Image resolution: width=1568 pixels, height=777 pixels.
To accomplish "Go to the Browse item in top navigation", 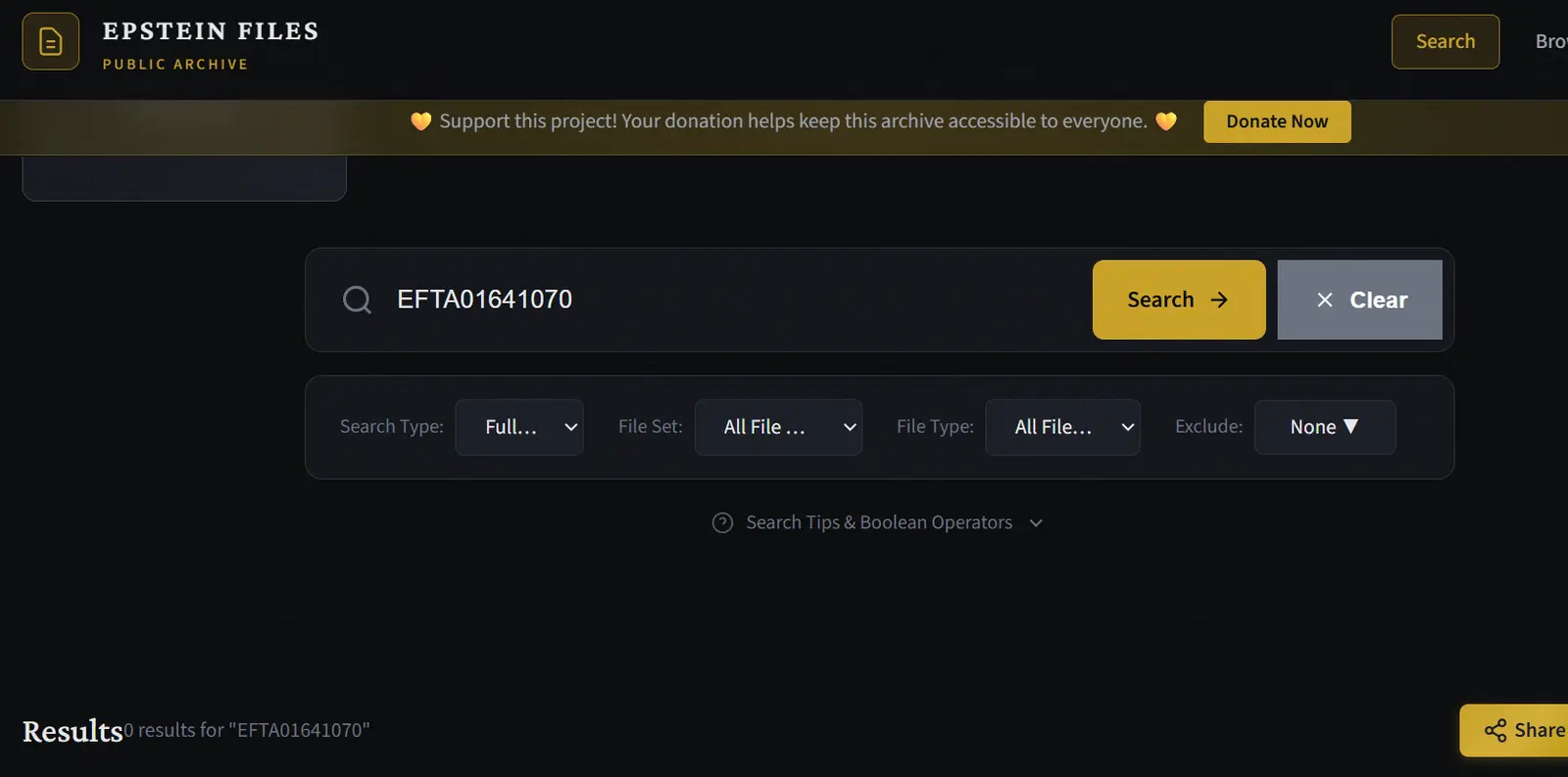I will pyautogui.click(x=1550, y=42).
